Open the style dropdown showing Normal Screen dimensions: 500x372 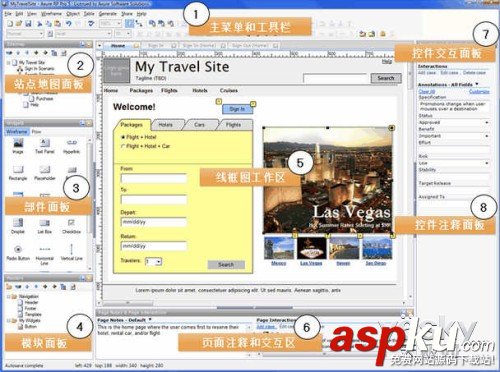(x=41, y=34)
